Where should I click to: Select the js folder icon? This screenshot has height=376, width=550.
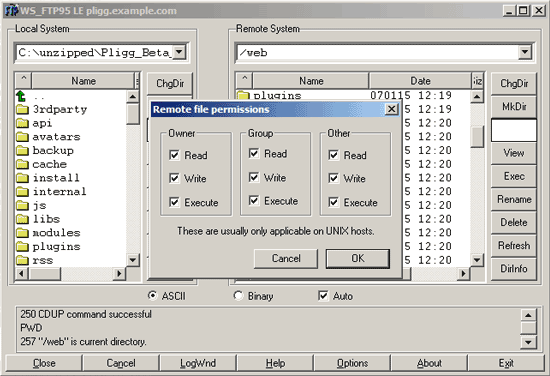(22, 205)
